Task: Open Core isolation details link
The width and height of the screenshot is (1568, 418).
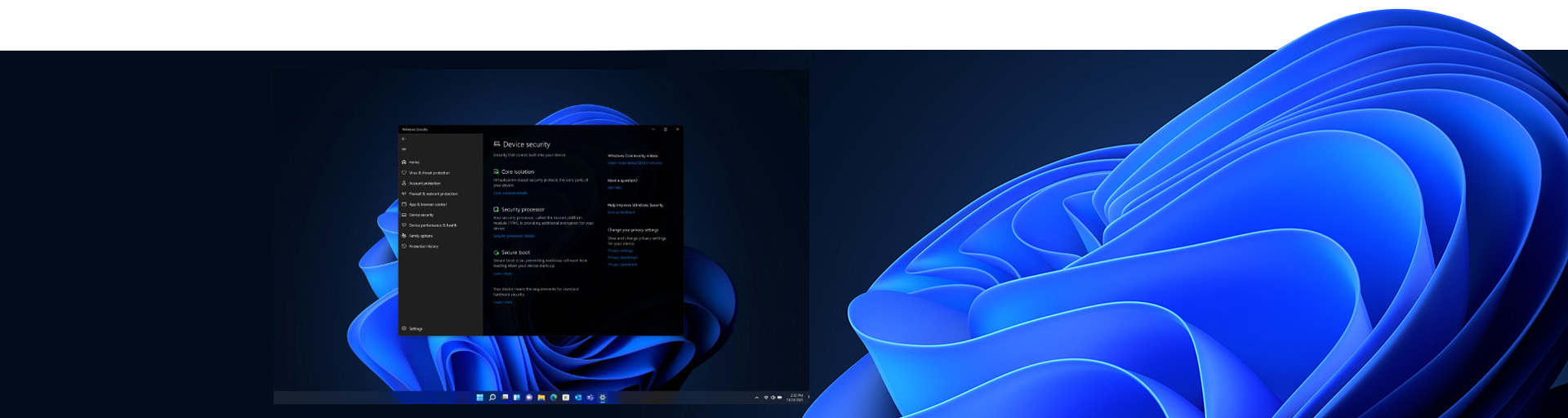Action: [510, 193]
